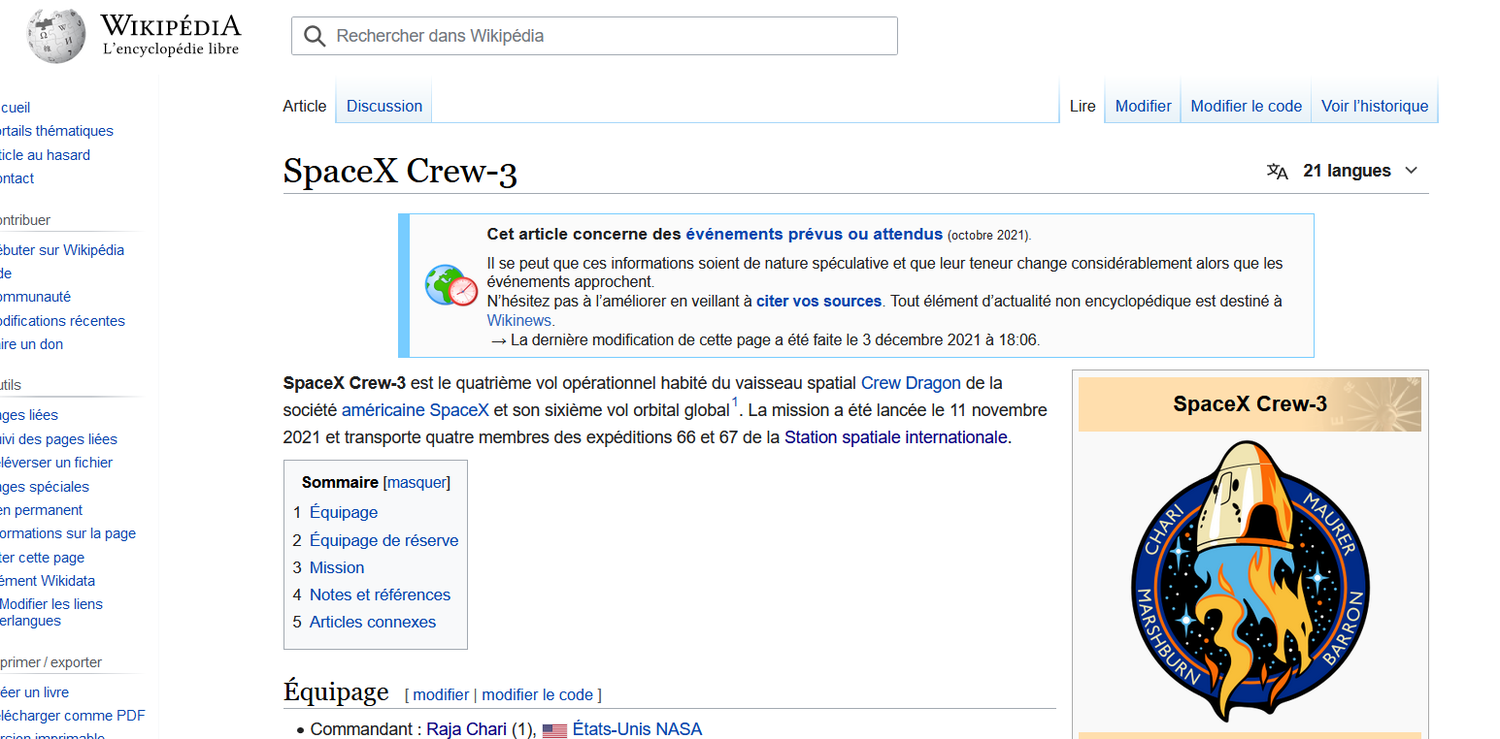
Task: Switch to the Article tab
Action: point(304,106)
